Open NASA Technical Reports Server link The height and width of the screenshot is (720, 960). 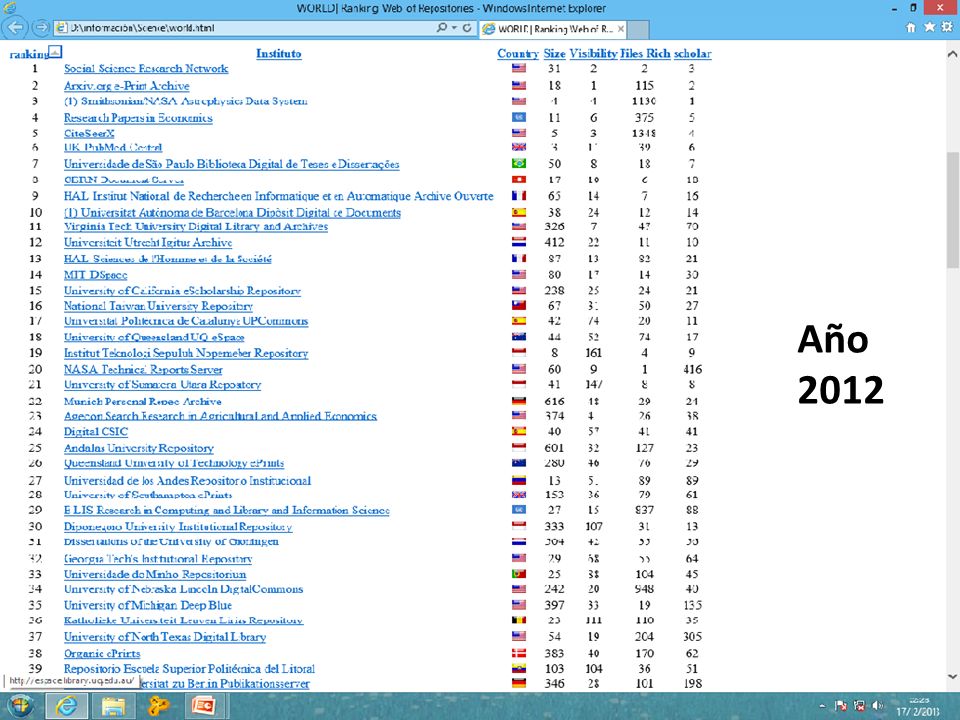pos(143,369)
